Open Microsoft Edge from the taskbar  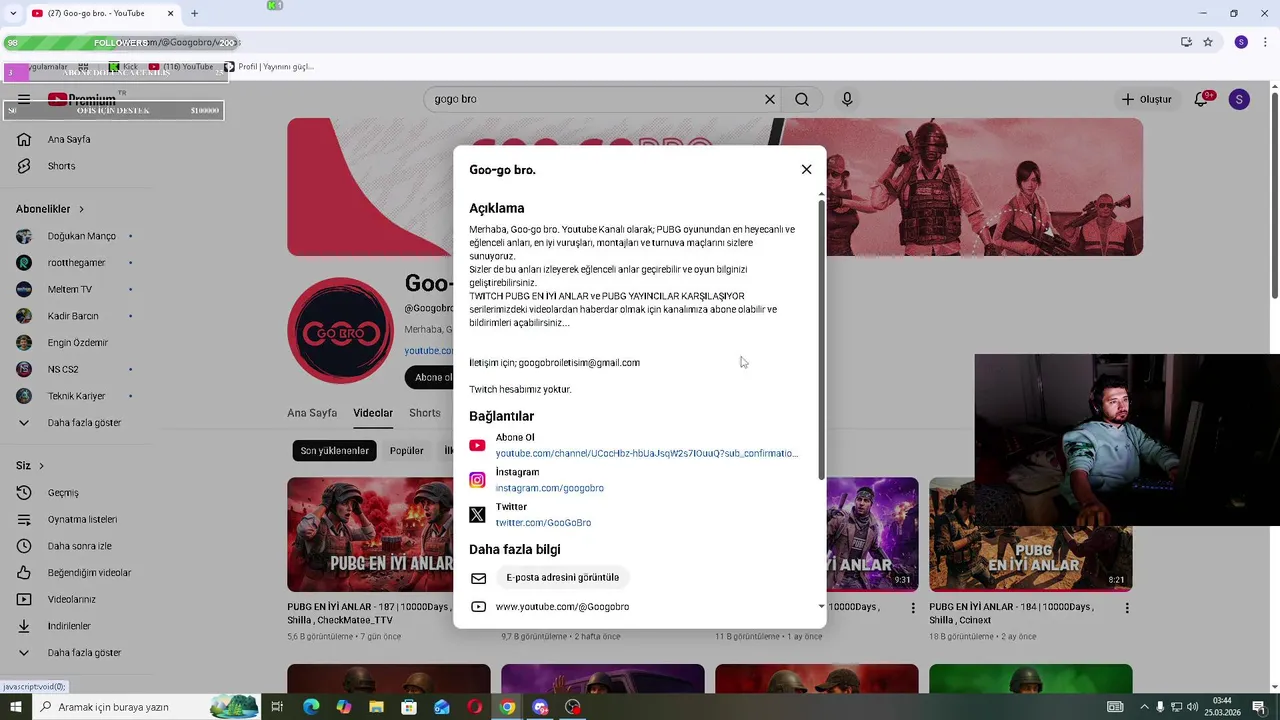(x=311, y=707)
